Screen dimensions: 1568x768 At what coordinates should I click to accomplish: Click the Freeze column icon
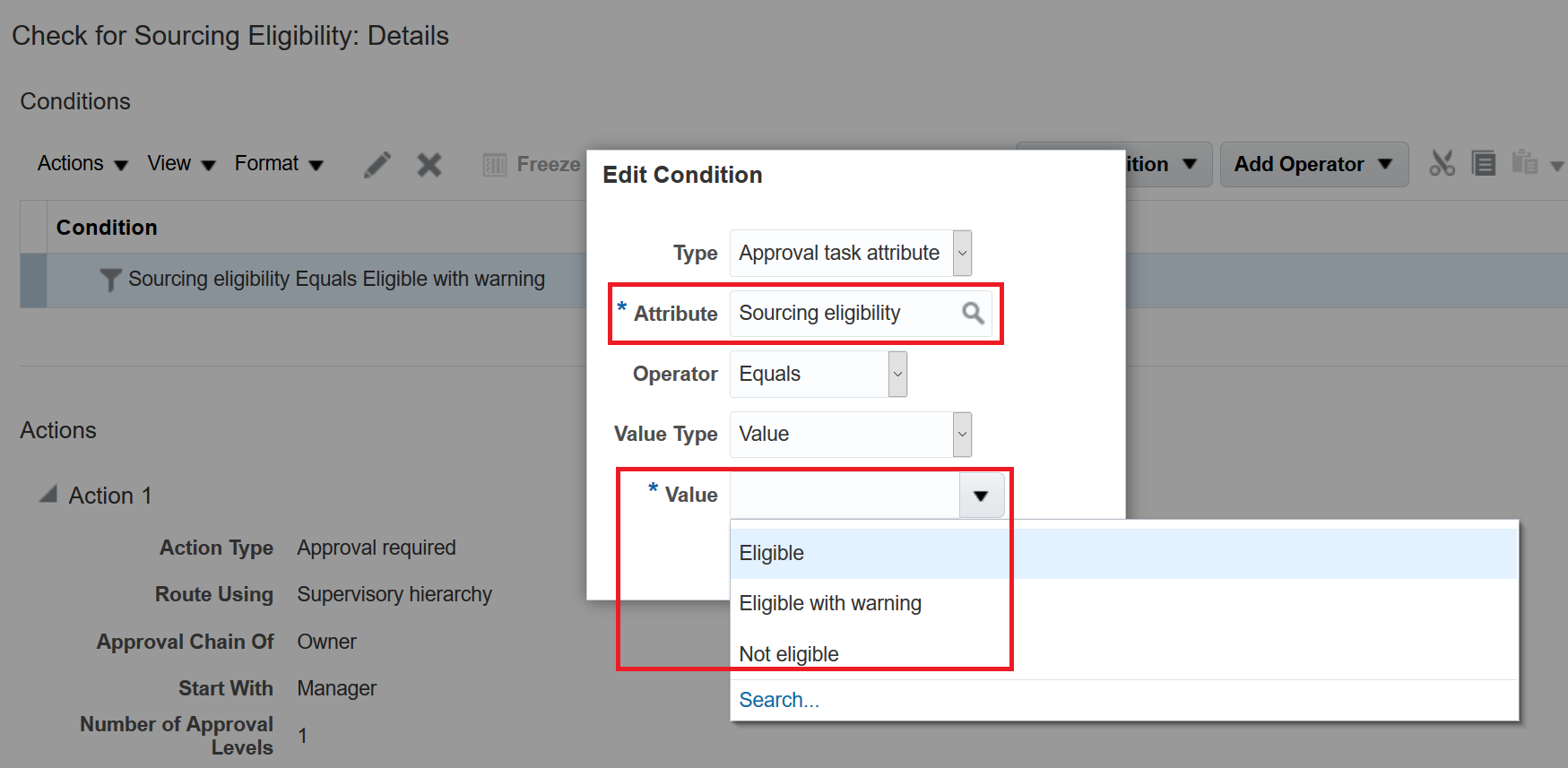(495, 165)
